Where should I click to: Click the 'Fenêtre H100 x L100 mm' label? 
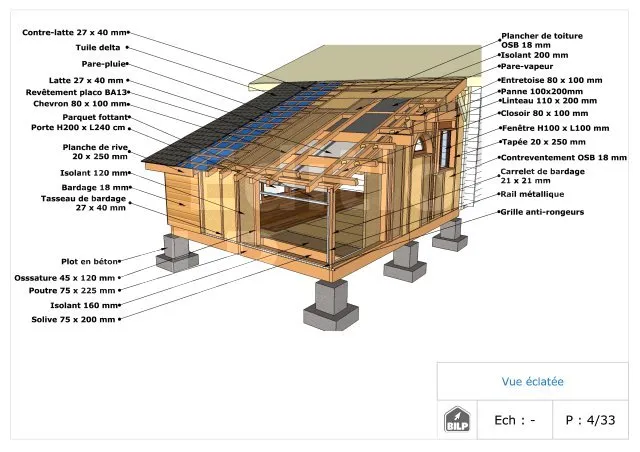click(x=553, y=128)
